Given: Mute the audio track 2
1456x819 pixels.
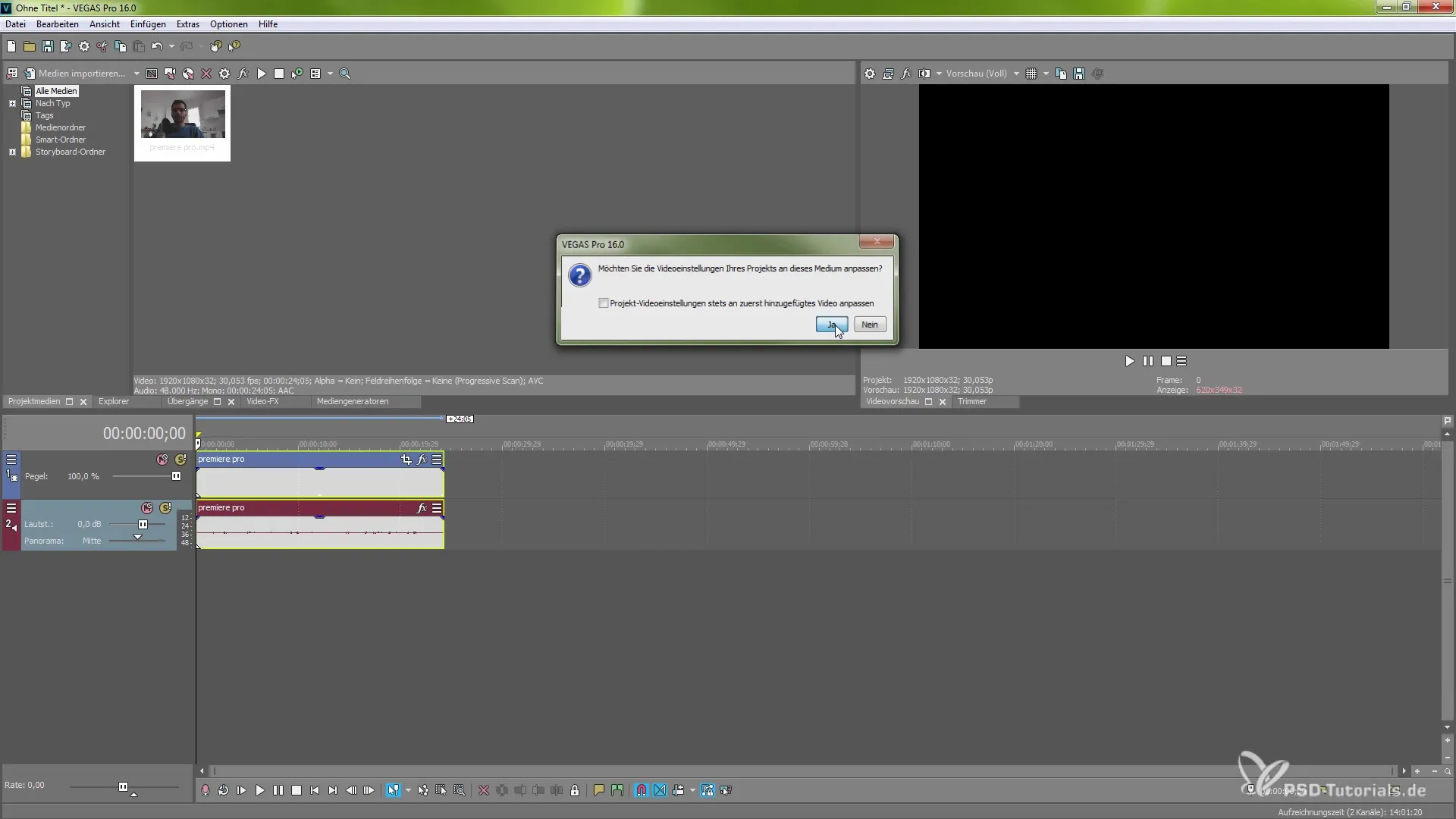Looking at the screenshot, I should click(147, 508).
